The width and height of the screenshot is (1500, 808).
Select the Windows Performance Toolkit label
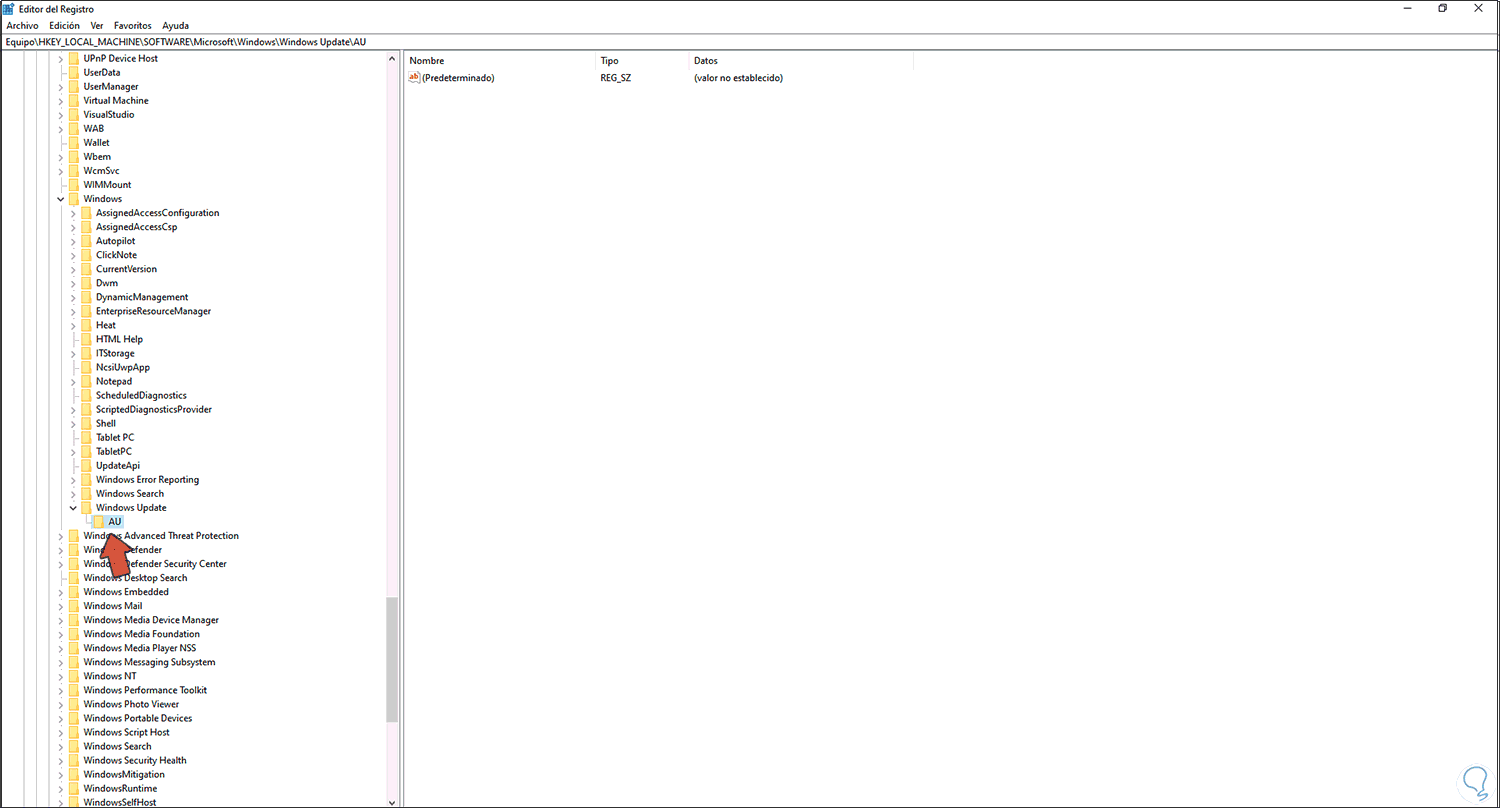pyautogui.click(x=145, y=689)
